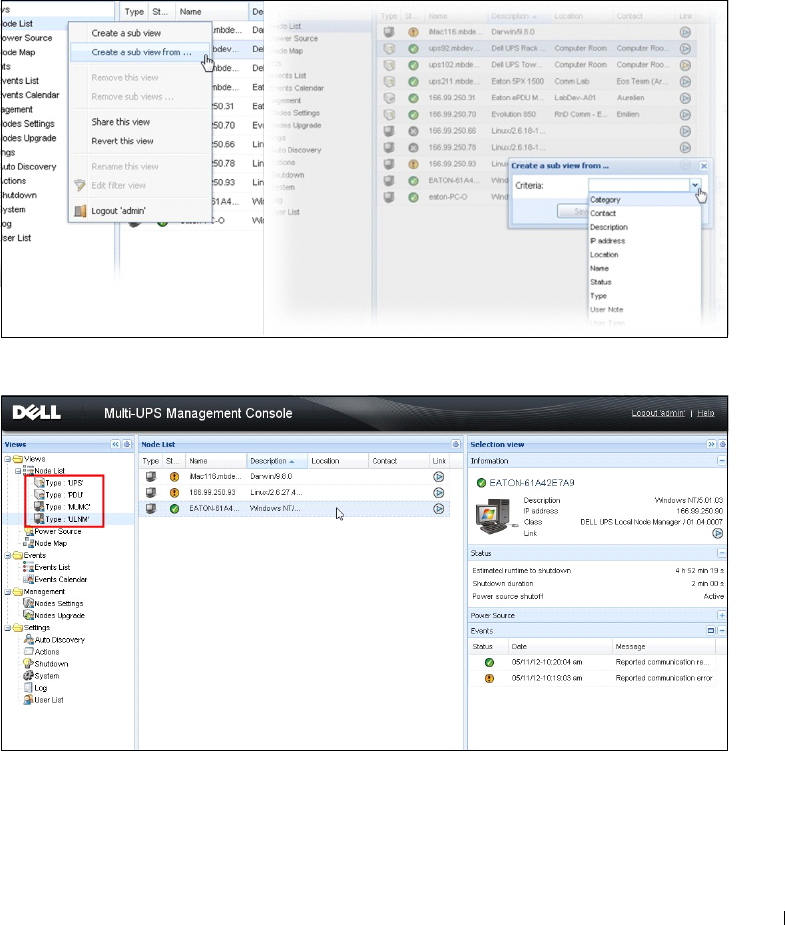Collapse the Management folder in the tree

click(8, 592)
